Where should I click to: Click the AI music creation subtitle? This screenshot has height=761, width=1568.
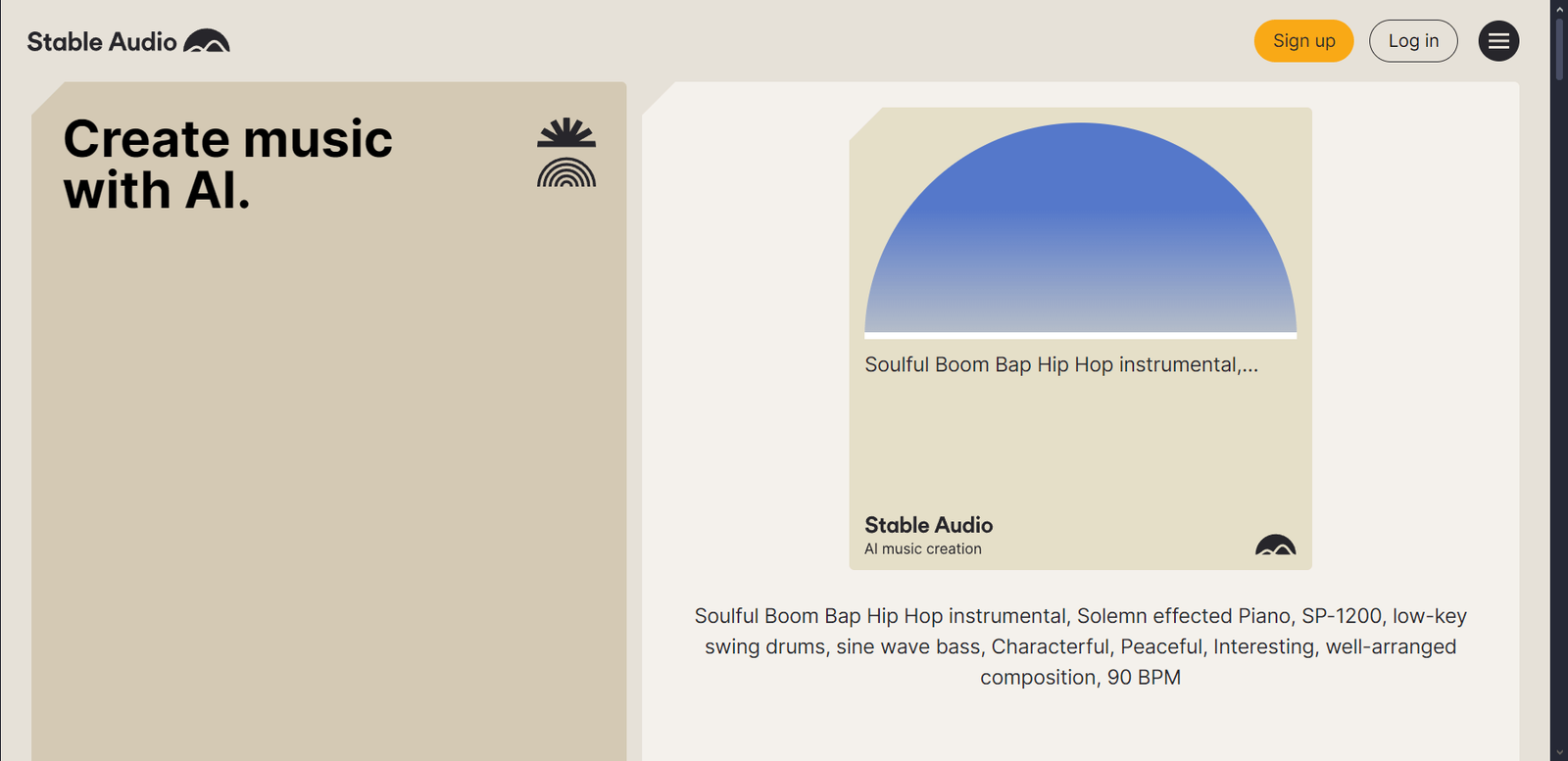pyautogui.click(x=922, y=548)
